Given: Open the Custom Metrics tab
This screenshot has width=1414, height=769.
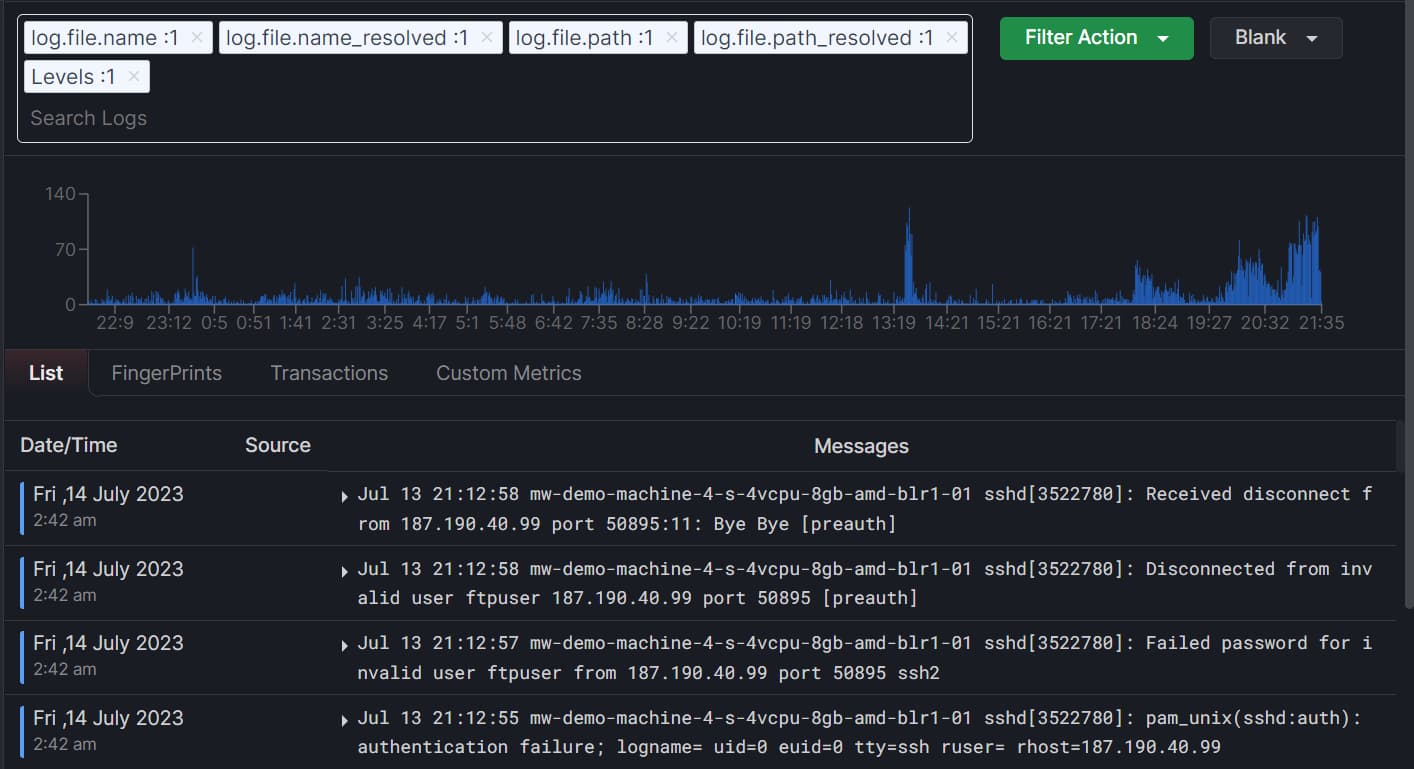Looking at the screenshot, I should point(508,373).
